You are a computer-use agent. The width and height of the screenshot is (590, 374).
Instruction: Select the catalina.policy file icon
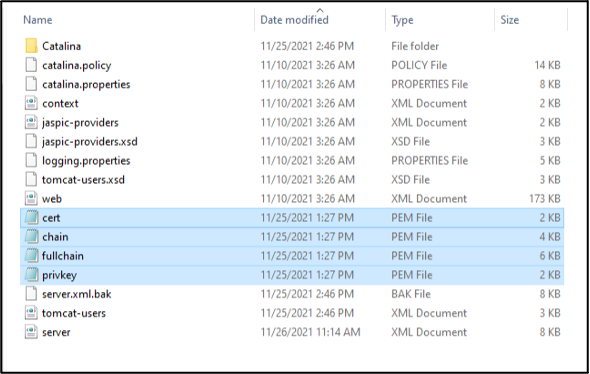(x=32, y=65)
